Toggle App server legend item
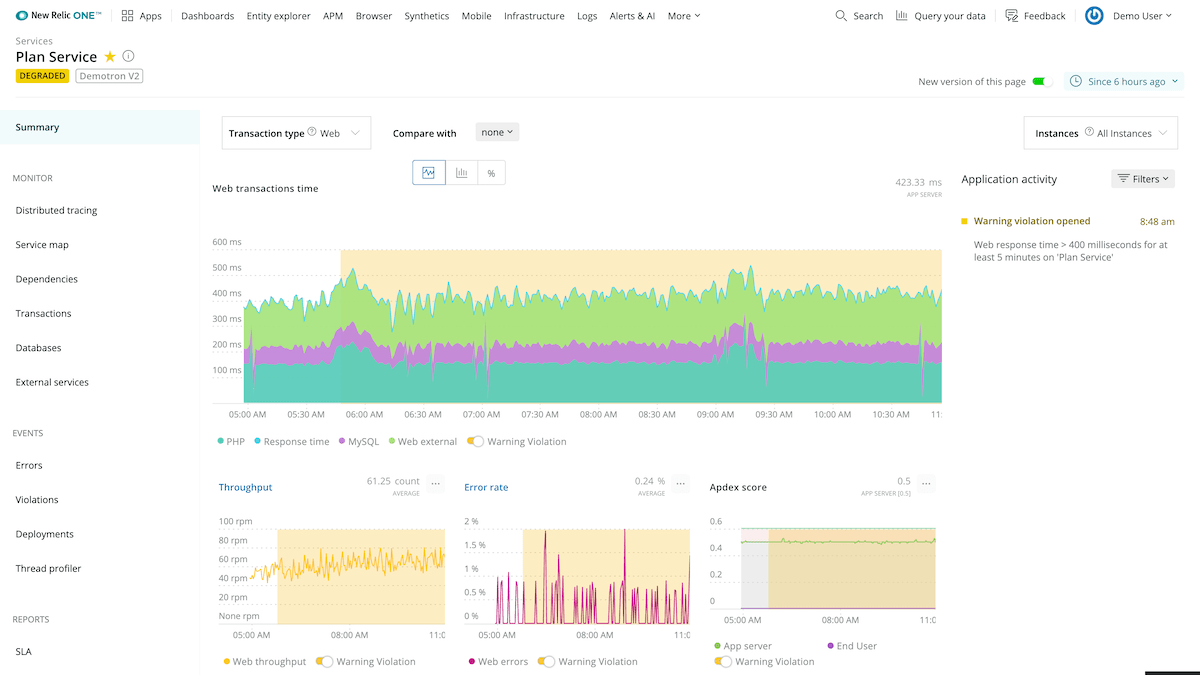The width and height of the screenshot is (1200, 675). pyautogui.click(x=743, y=646)
